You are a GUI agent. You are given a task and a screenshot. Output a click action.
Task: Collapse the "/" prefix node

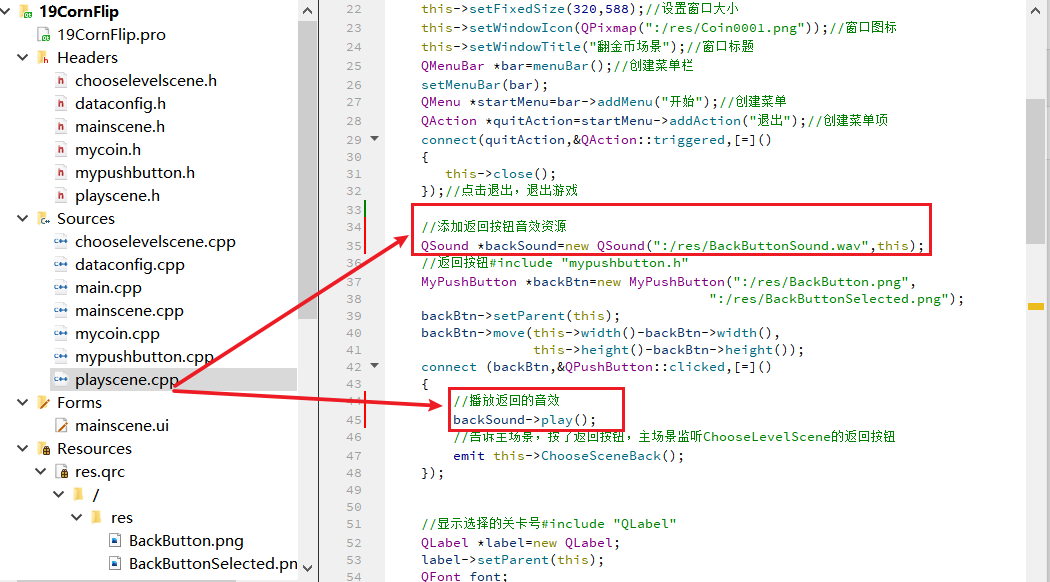point(58,494)
